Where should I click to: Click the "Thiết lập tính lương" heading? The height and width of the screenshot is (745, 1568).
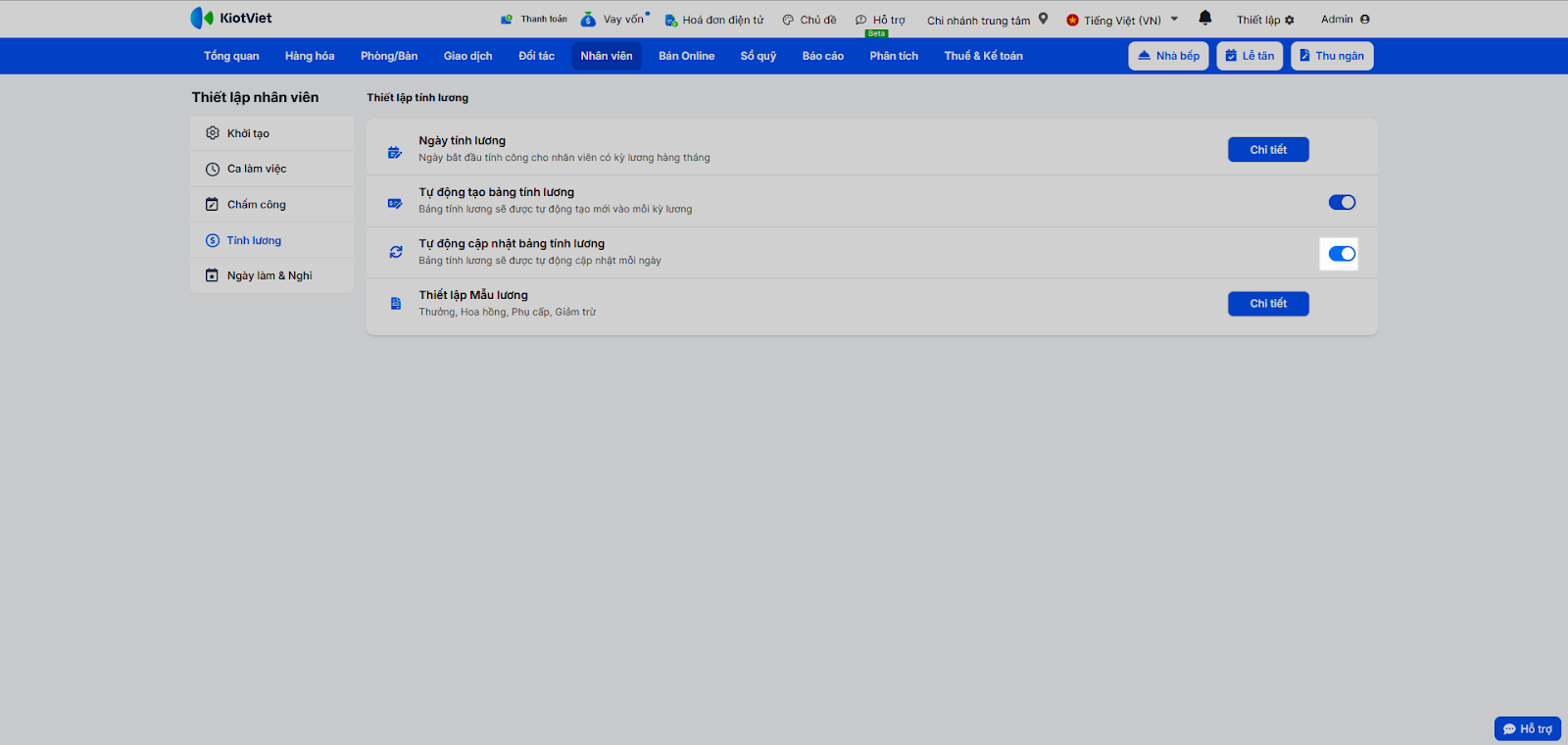pyautogui.click(x=417, y=98)
